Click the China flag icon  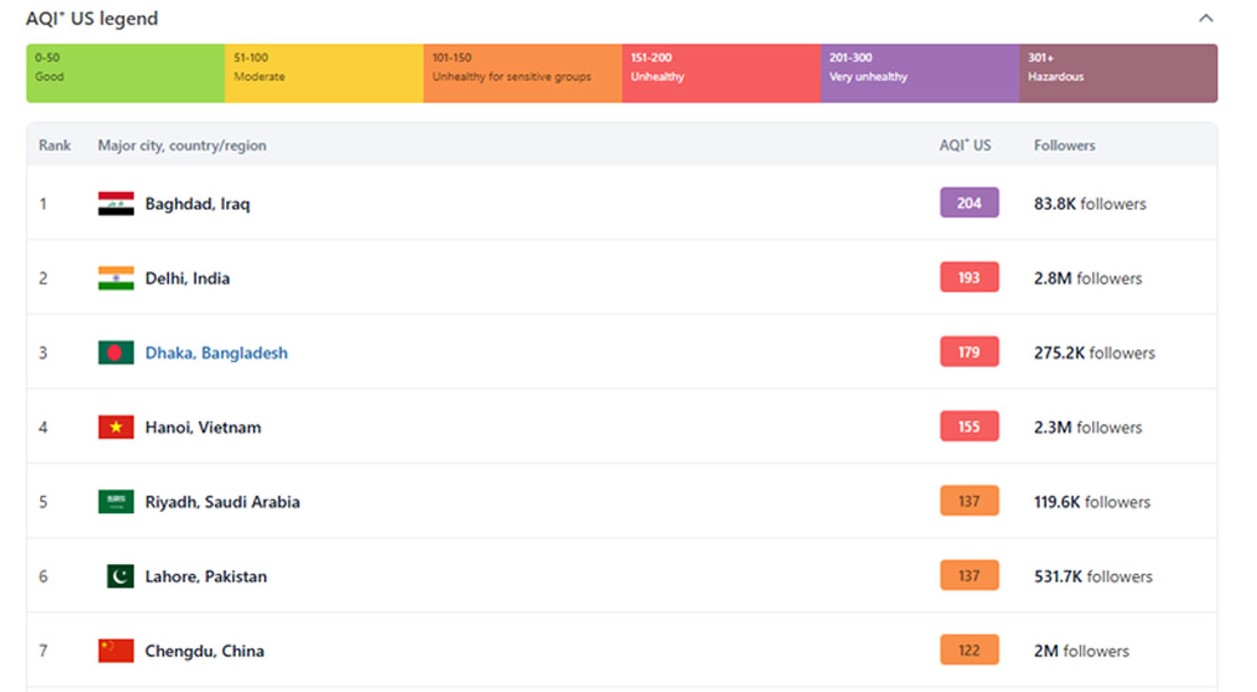116,651
